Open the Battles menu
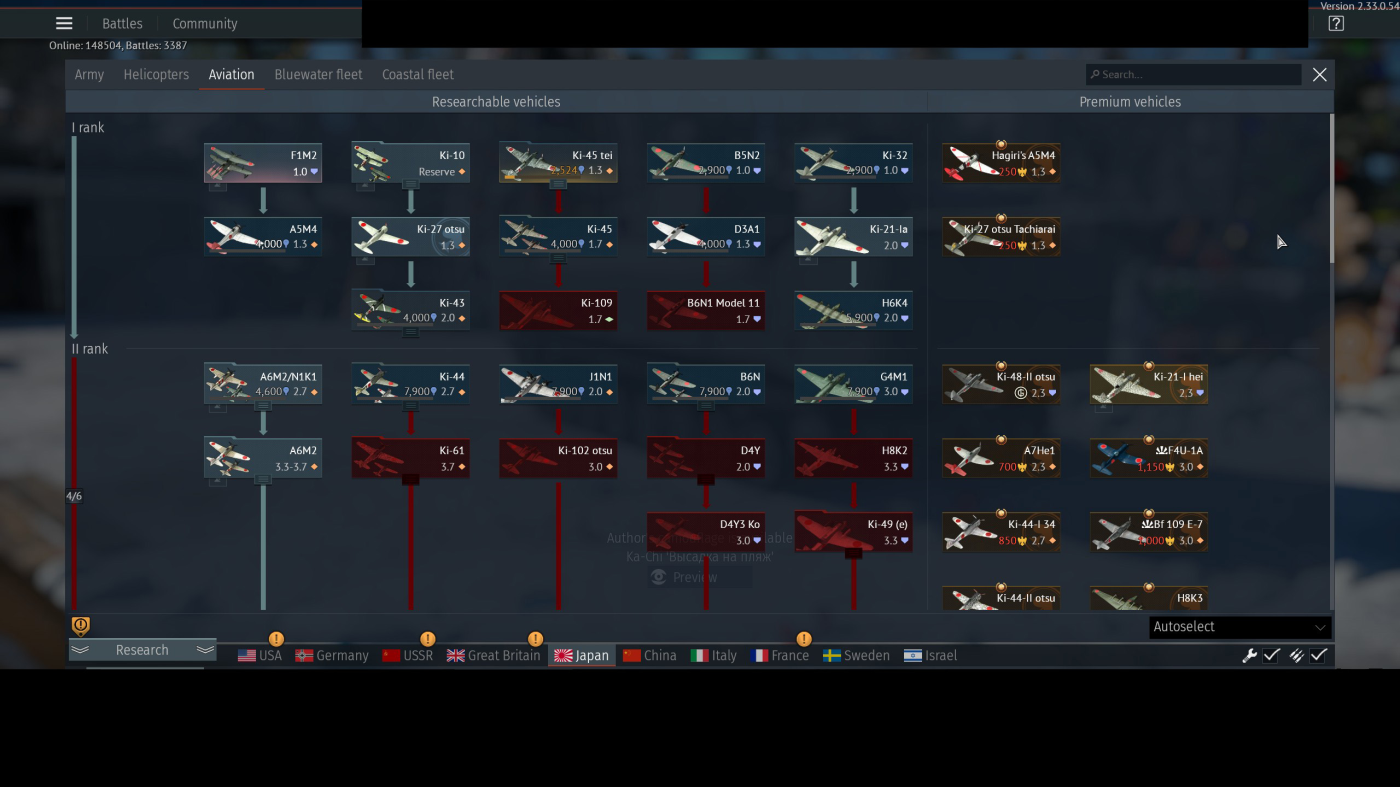The image size is (1400, 787). pyautogui.click(x=122, y=24)
